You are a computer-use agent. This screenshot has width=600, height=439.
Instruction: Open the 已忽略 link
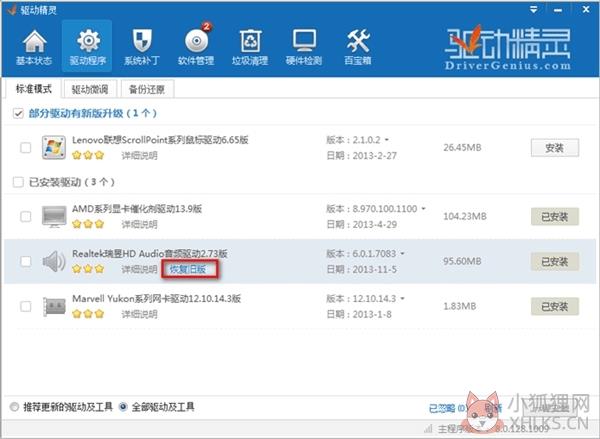447,408
